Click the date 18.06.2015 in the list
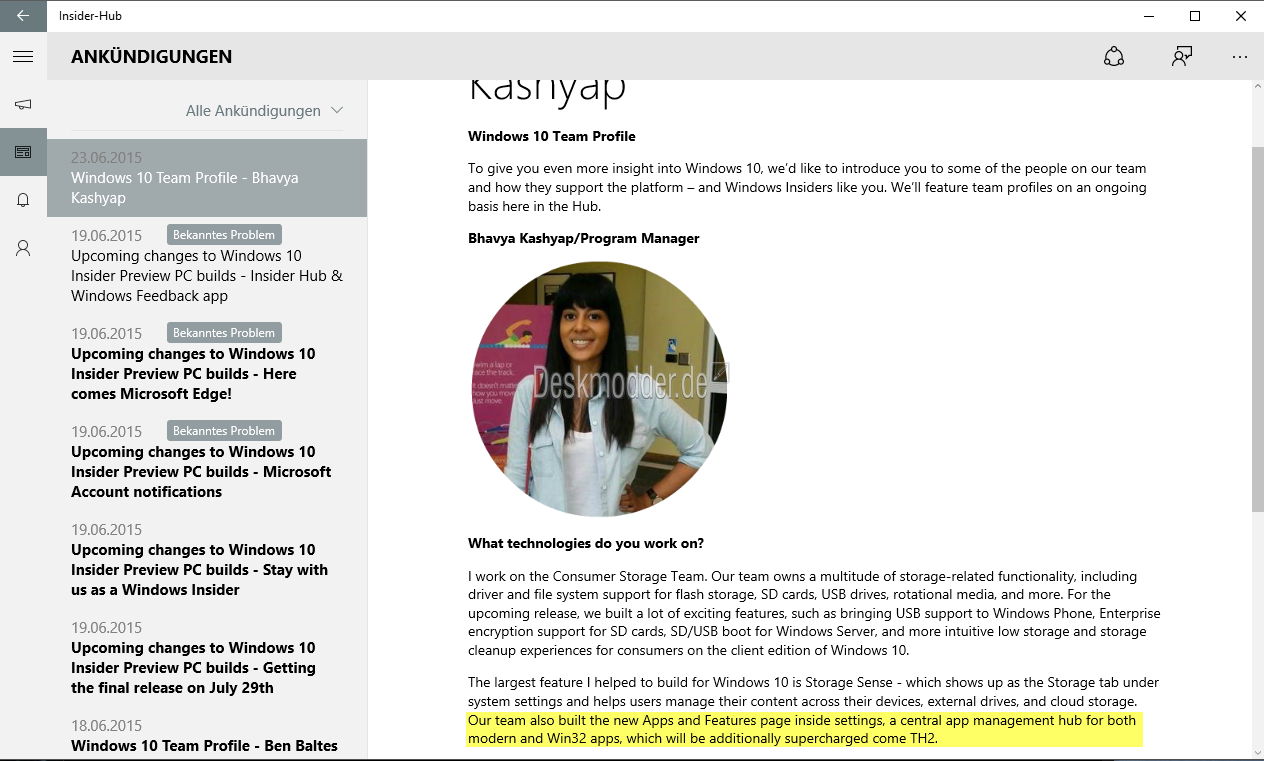Viewport: 1264px width, 761px height. 106,726
